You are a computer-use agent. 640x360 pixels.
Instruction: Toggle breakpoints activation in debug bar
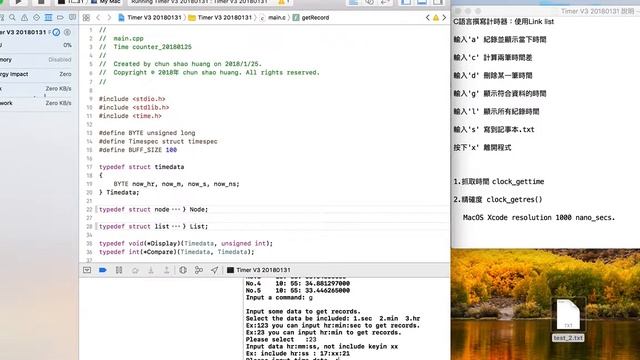coord(103,270)
